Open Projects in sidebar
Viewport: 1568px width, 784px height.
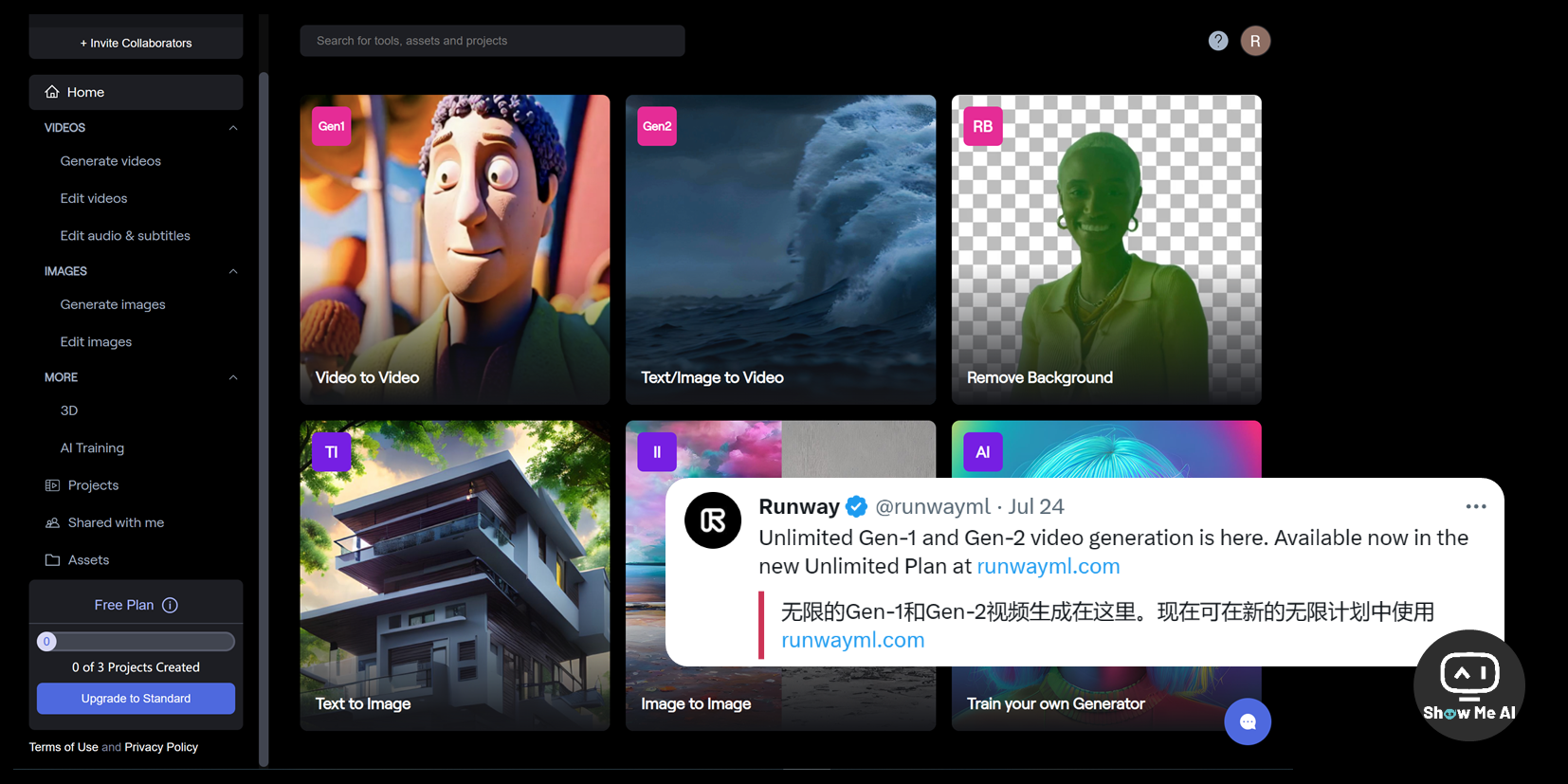(x=93, y=485)
